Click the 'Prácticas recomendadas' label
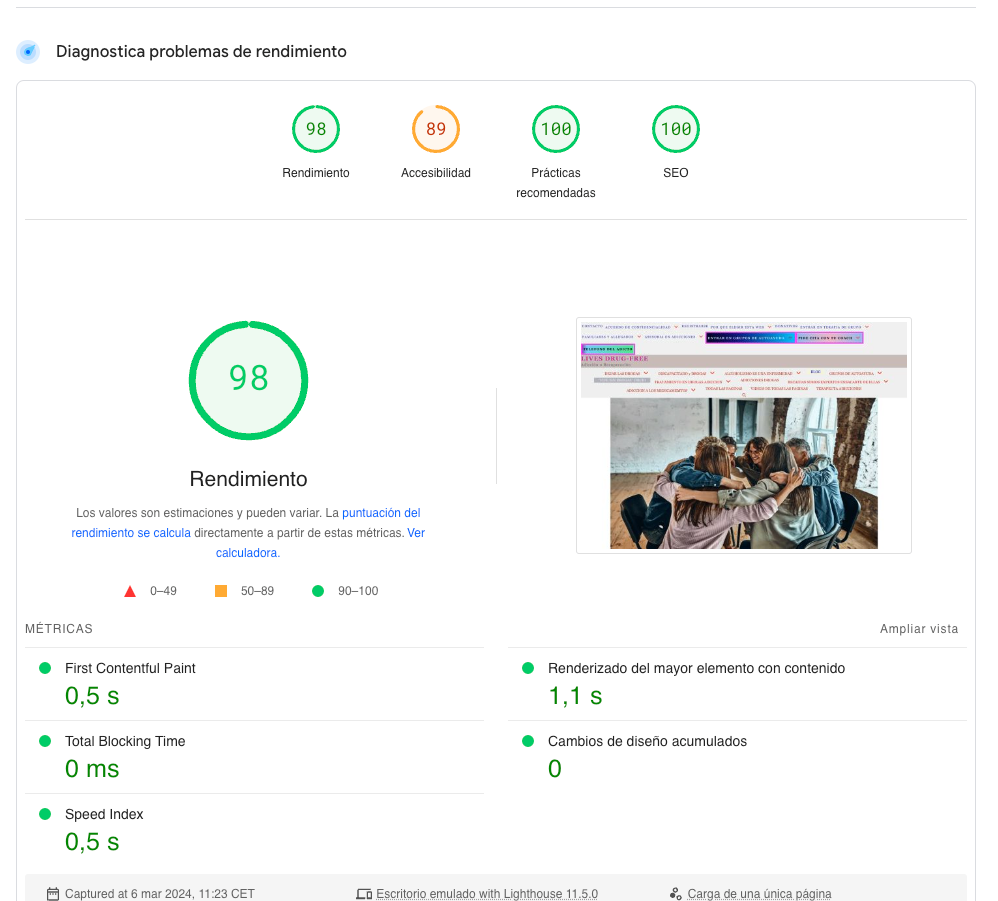998x901 pixels. pos(556,183)
